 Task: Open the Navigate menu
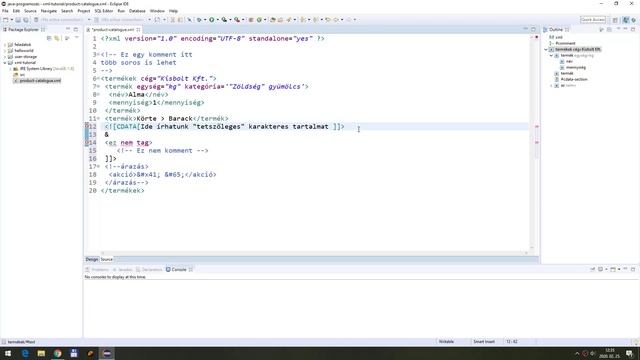(49, 11)
